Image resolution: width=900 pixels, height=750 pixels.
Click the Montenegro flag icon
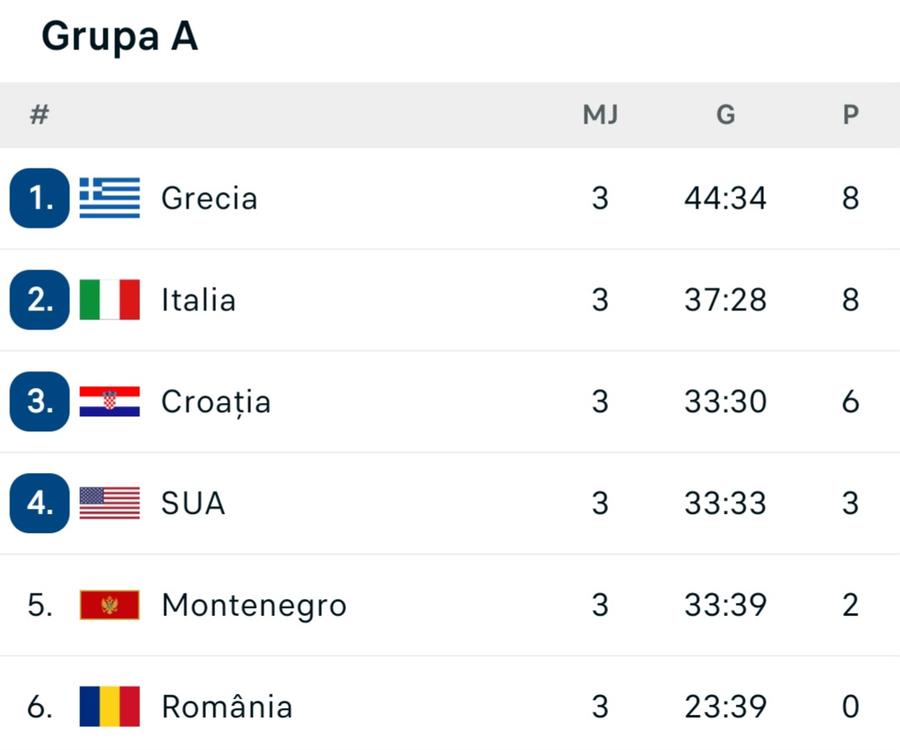coord(110,605)
